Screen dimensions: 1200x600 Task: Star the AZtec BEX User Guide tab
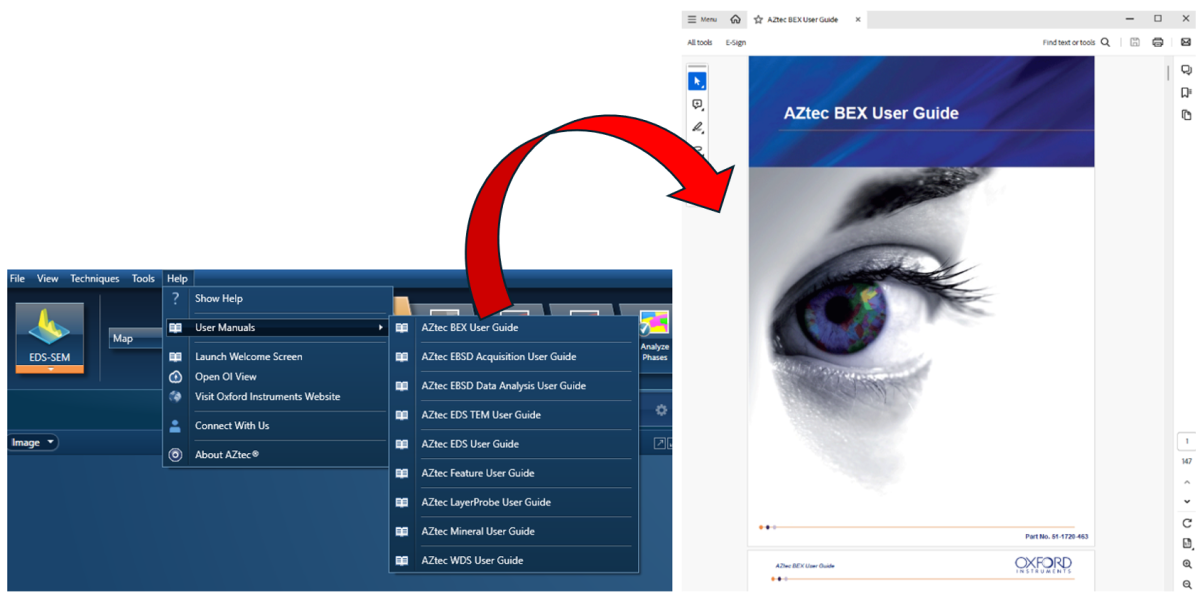click(758, 19)
